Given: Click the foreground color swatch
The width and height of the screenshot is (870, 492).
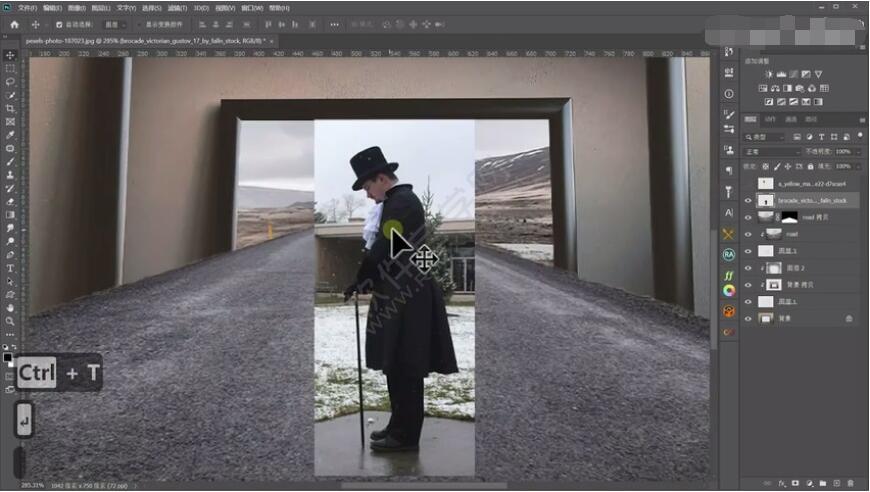Looking at the screenshot, I should (x=8, y=358).
